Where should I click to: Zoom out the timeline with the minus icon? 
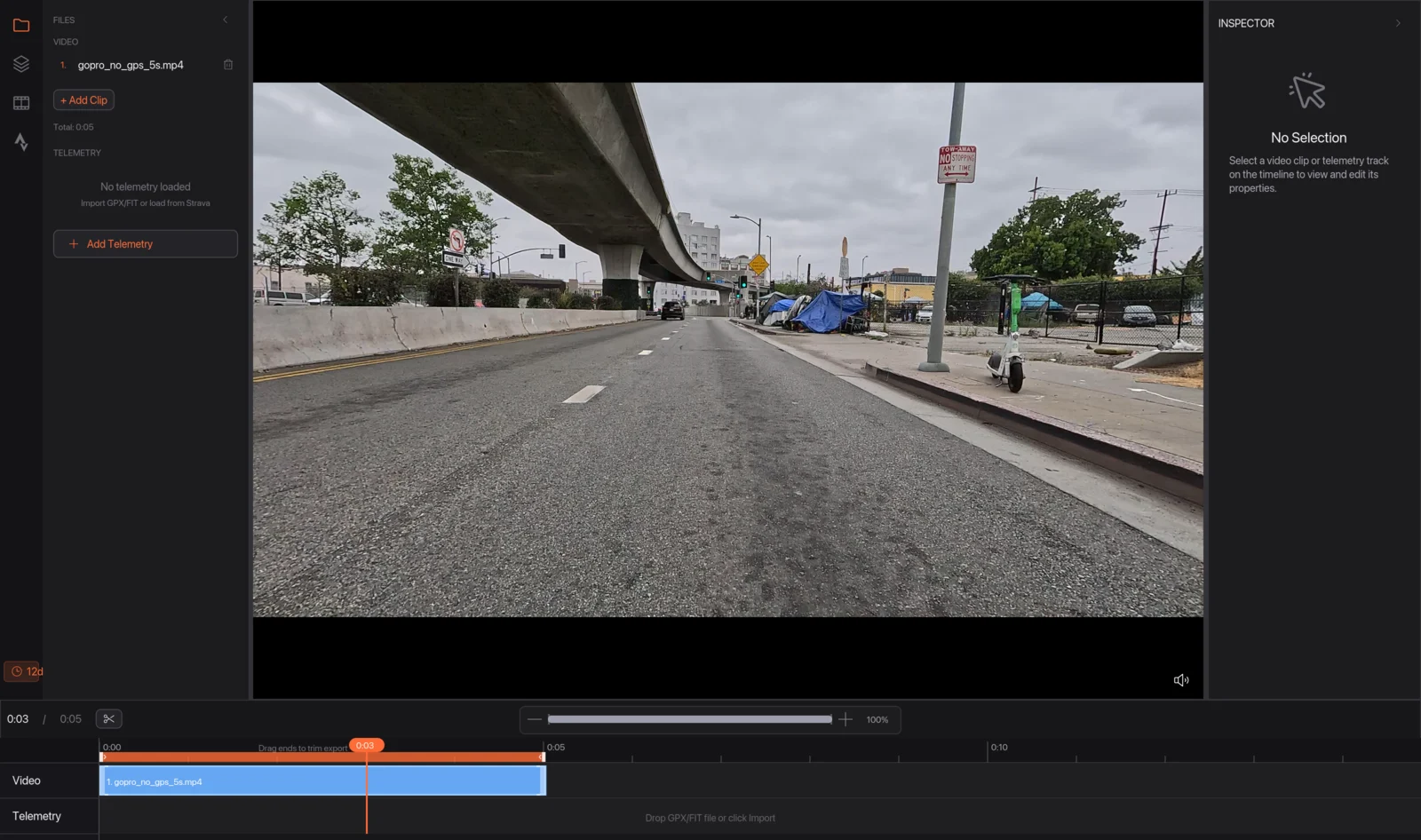pyautogui.click(x=534, y=719)
